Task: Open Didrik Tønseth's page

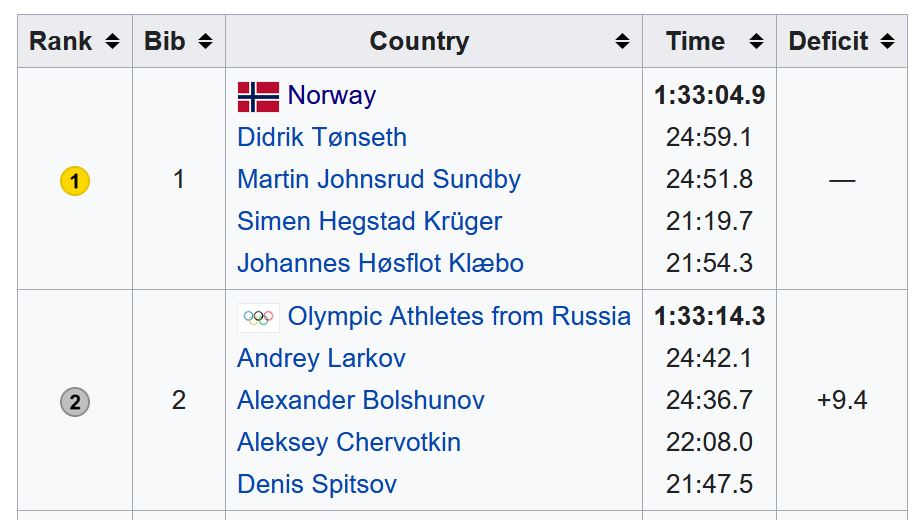Action: (322, 138)
